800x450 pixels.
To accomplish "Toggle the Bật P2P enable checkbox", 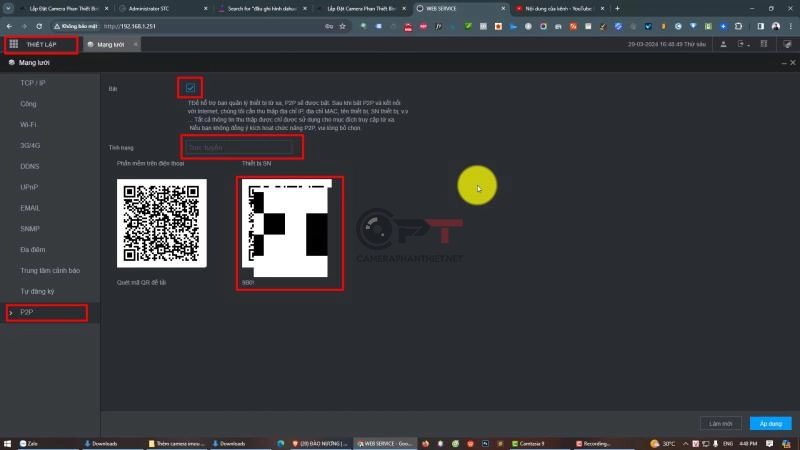I will click(x=190, y=88).
